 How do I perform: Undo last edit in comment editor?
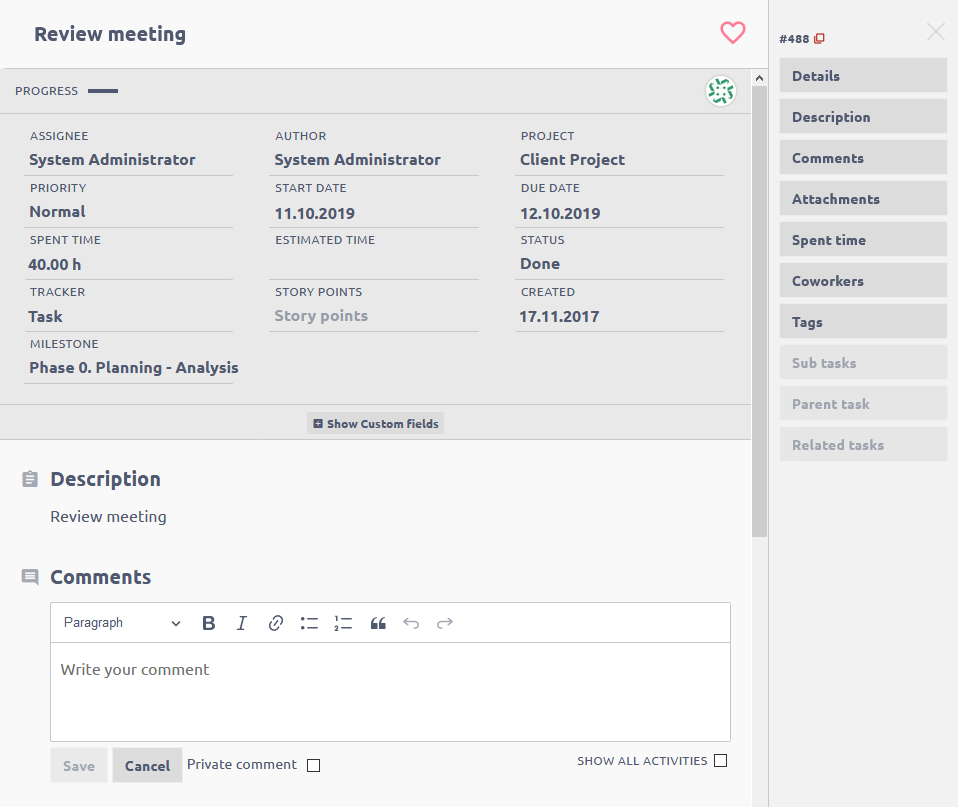[411, 623]
